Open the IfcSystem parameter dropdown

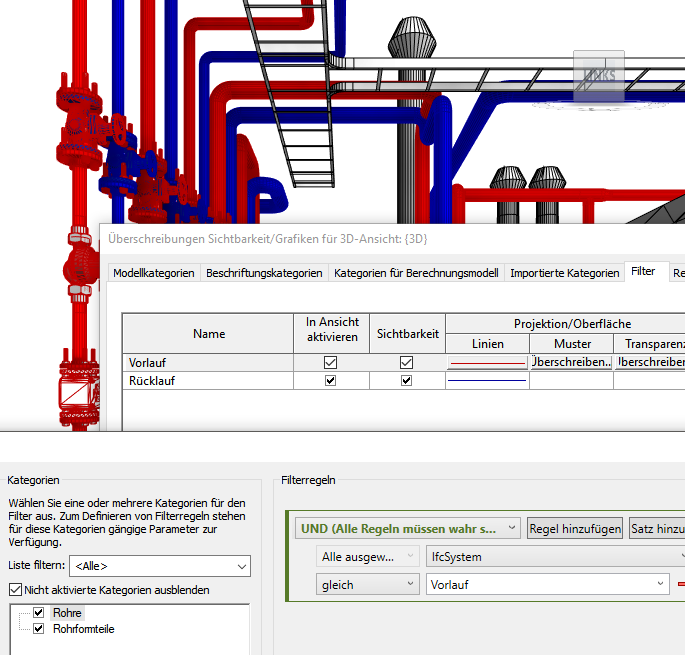tap(553, 555)
